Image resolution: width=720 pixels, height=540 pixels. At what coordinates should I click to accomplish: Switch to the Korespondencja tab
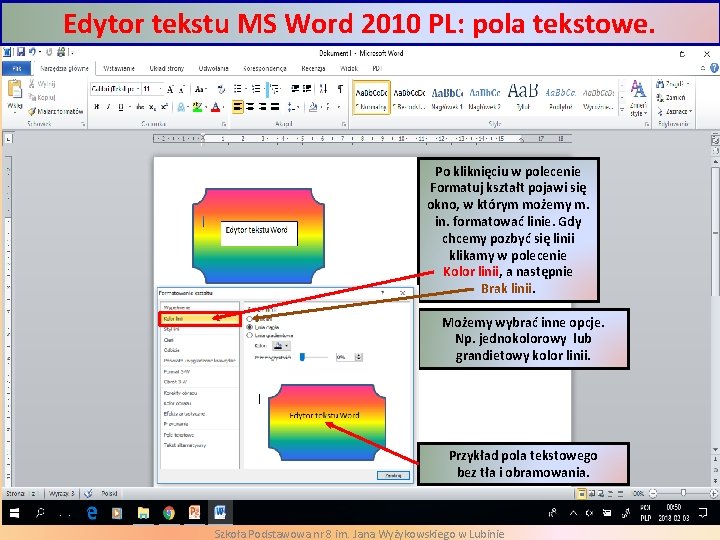pos(265,68)
